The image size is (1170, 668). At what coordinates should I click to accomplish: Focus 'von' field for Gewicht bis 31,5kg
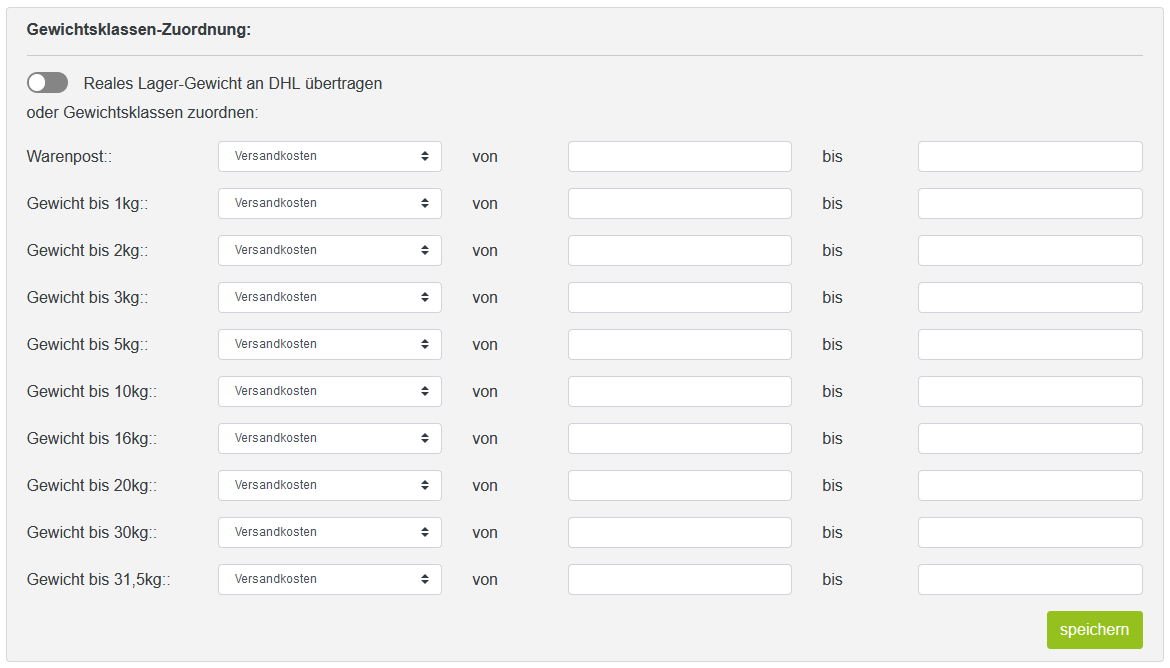680,580
